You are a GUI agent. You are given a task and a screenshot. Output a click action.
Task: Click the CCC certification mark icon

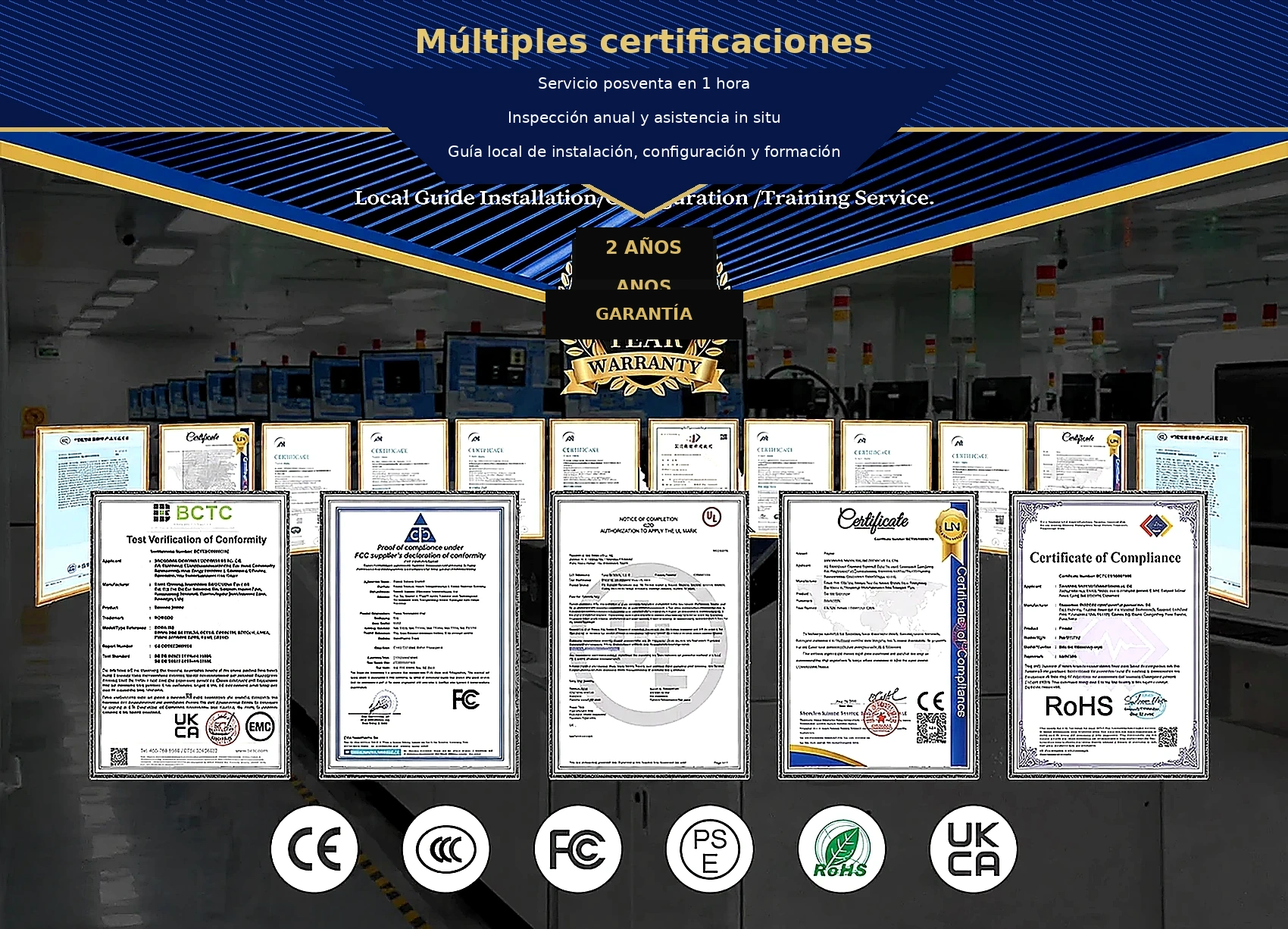(x=446, y=849)
